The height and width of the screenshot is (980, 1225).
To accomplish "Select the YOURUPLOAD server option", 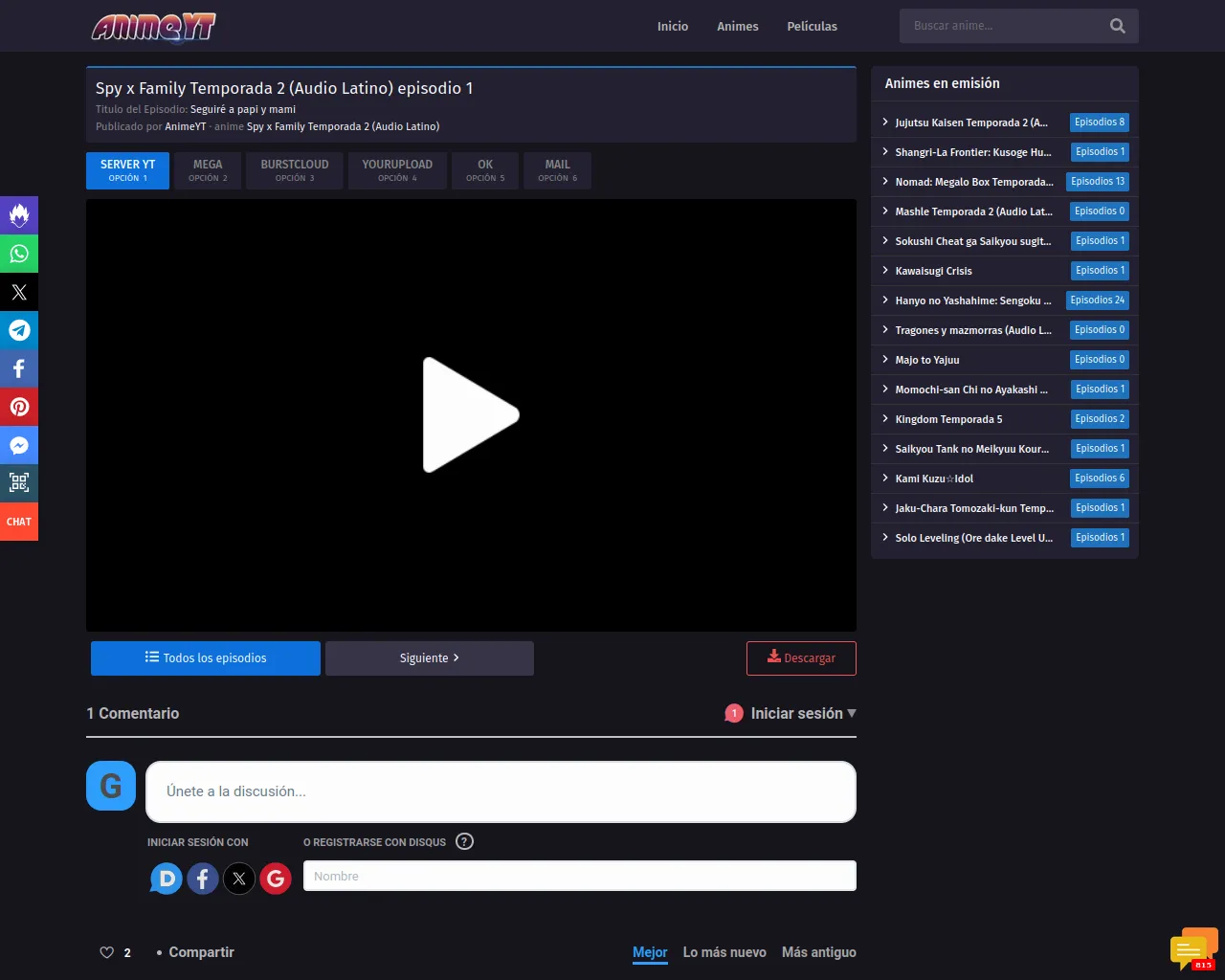I will (397, 170).
